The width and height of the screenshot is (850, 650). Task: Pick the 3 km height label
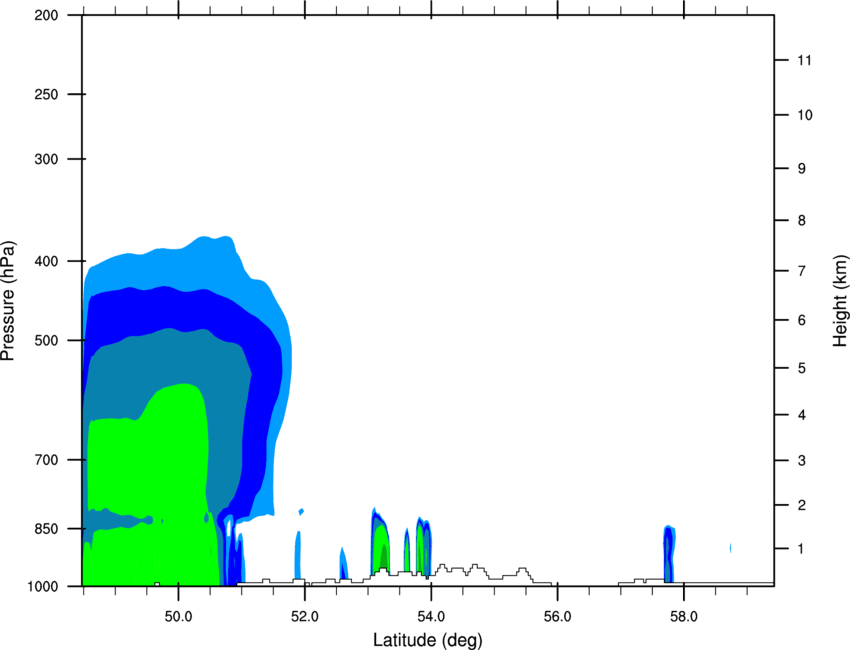[802, 461]
